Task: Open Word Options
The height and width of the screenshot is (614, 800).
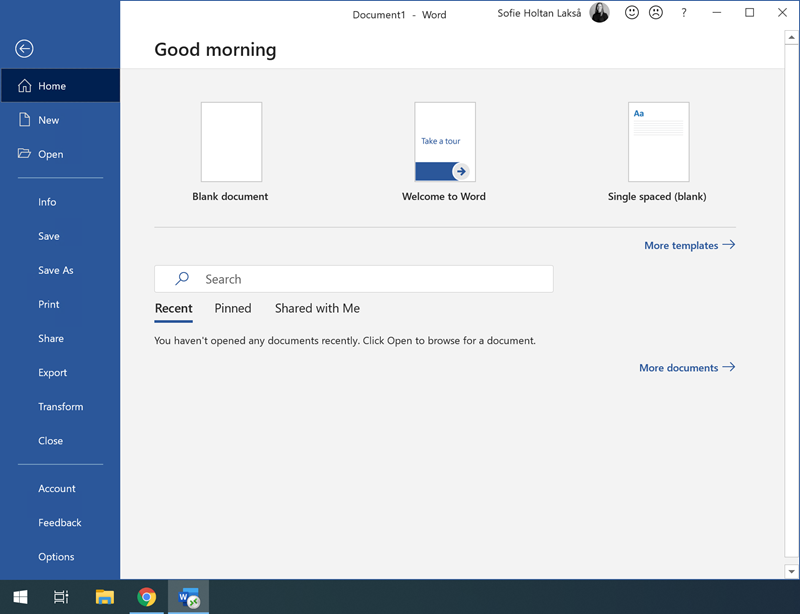Action: click(60, 557)
